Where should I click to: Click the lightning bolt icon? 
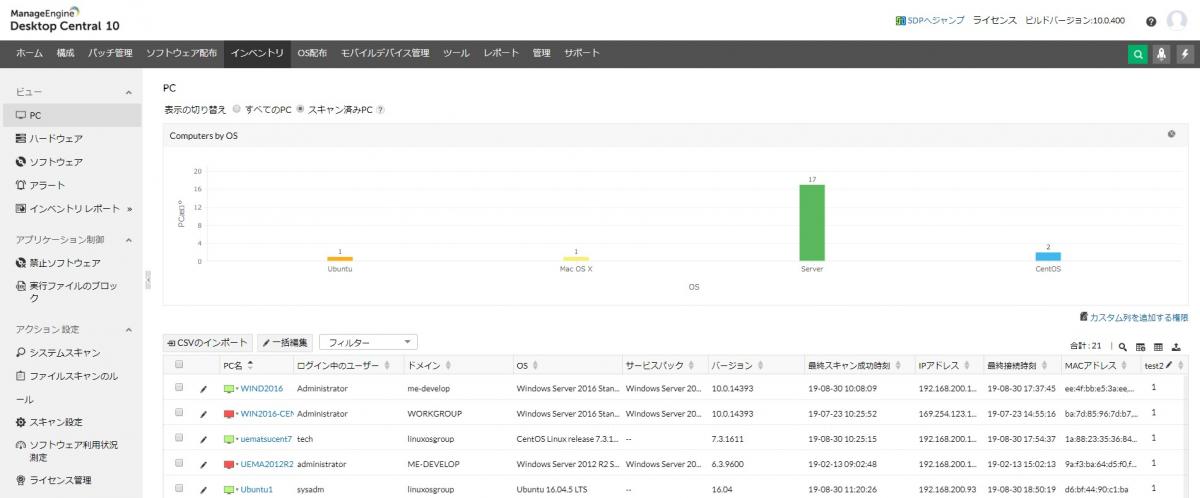[1185, 54]
